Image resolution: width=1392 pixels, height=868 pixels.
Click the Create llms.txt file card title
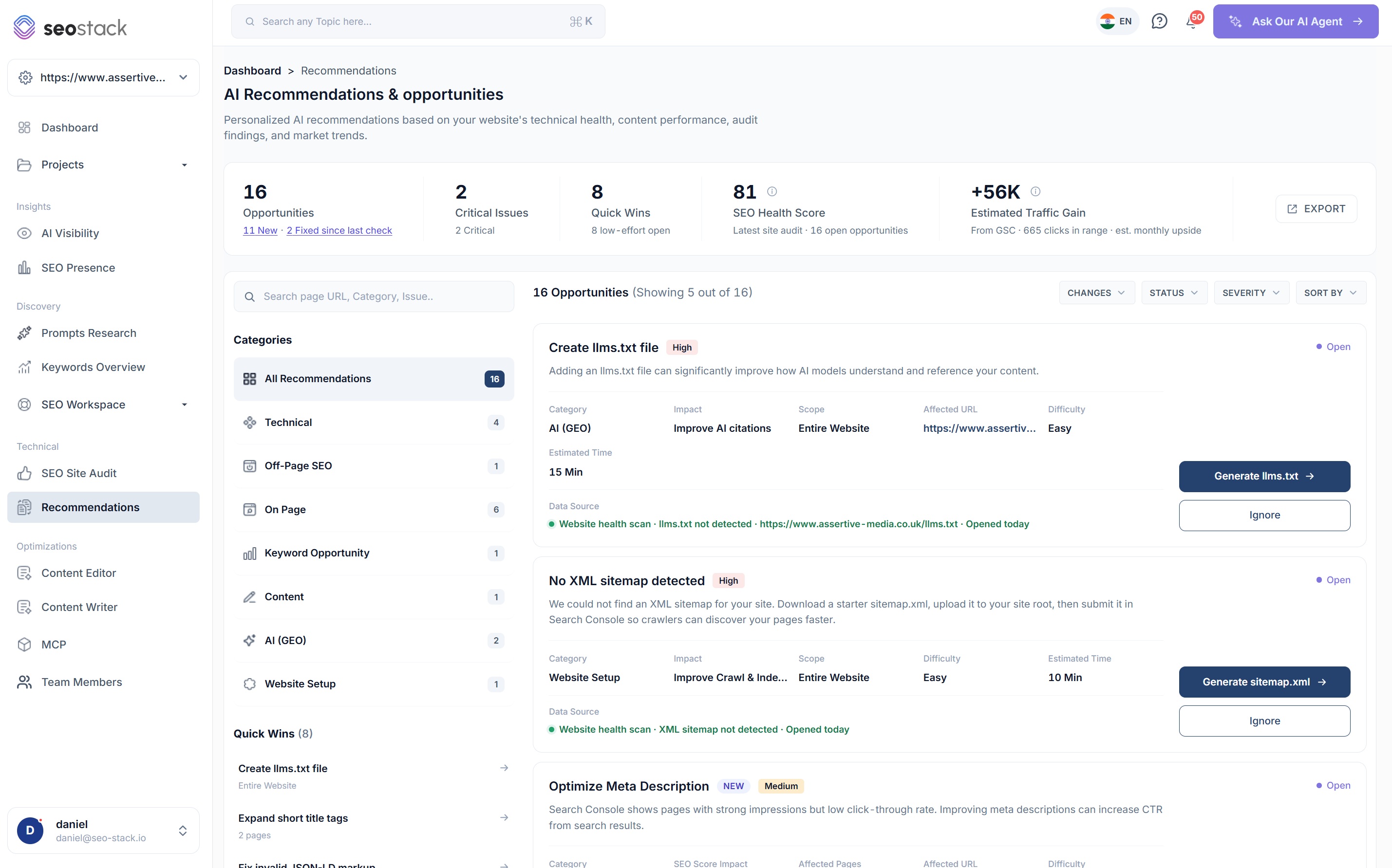tap(603, 347)
